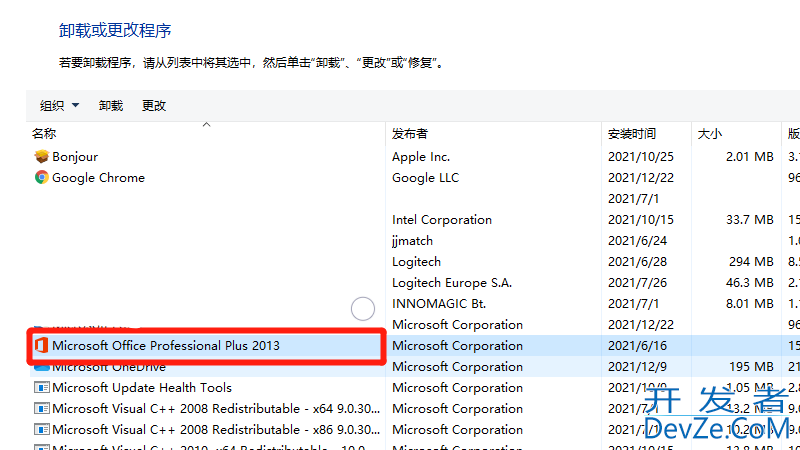Click the 更改 toolbar button
Viewport: 800px width, 450px height.
click(x=154, y=106)
